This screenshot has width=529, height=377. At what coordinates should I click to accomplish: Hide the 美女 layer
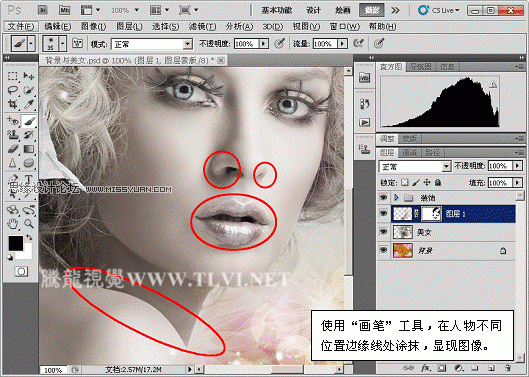coord(383,232)
